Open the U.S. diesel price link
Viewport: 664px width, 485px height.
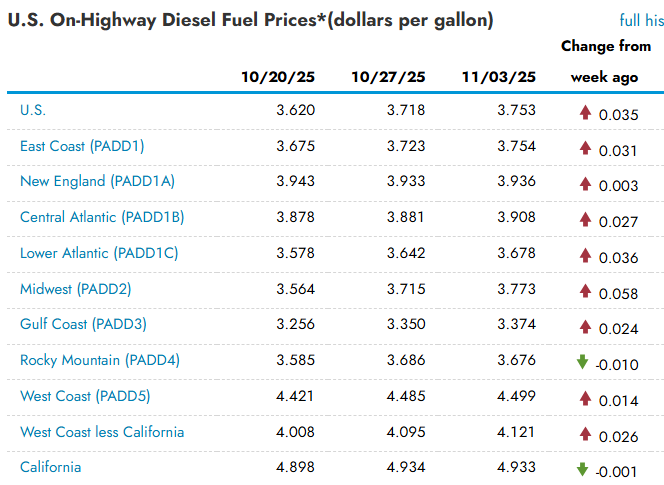click(33, 111)
